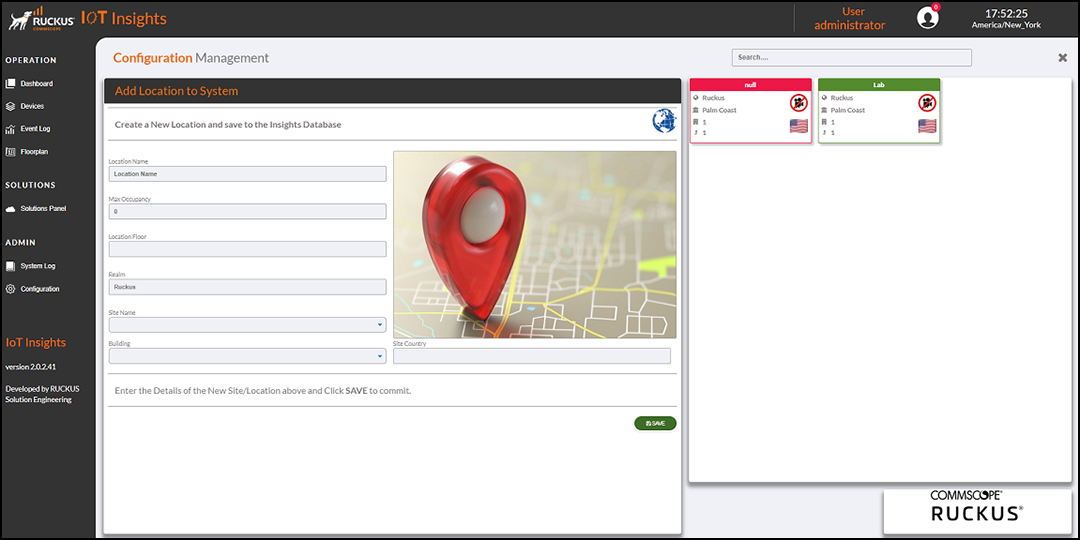Image resolution: width=1080 pixels, height=540 pixels.
Task: Click the clock showing 17:52:25
Action: point(1006,13)
